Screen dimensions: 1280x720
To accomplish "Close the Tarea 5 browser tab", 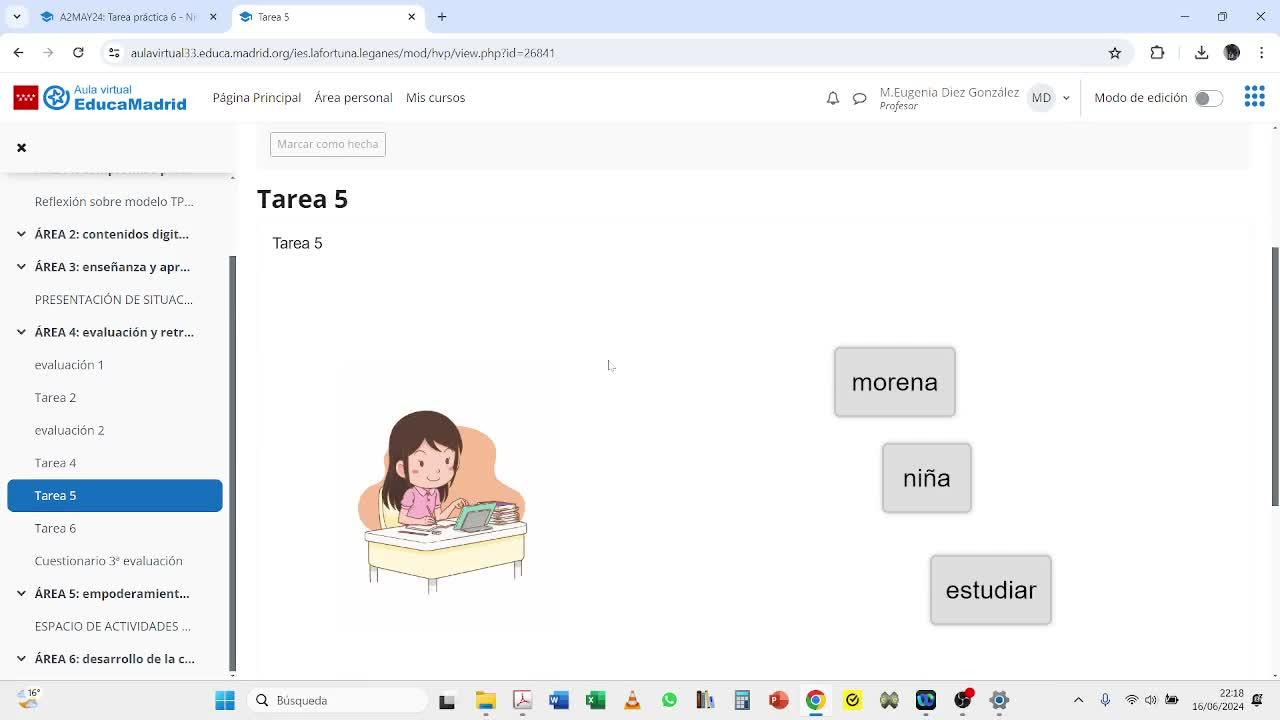I will click(x=412, y=17).
